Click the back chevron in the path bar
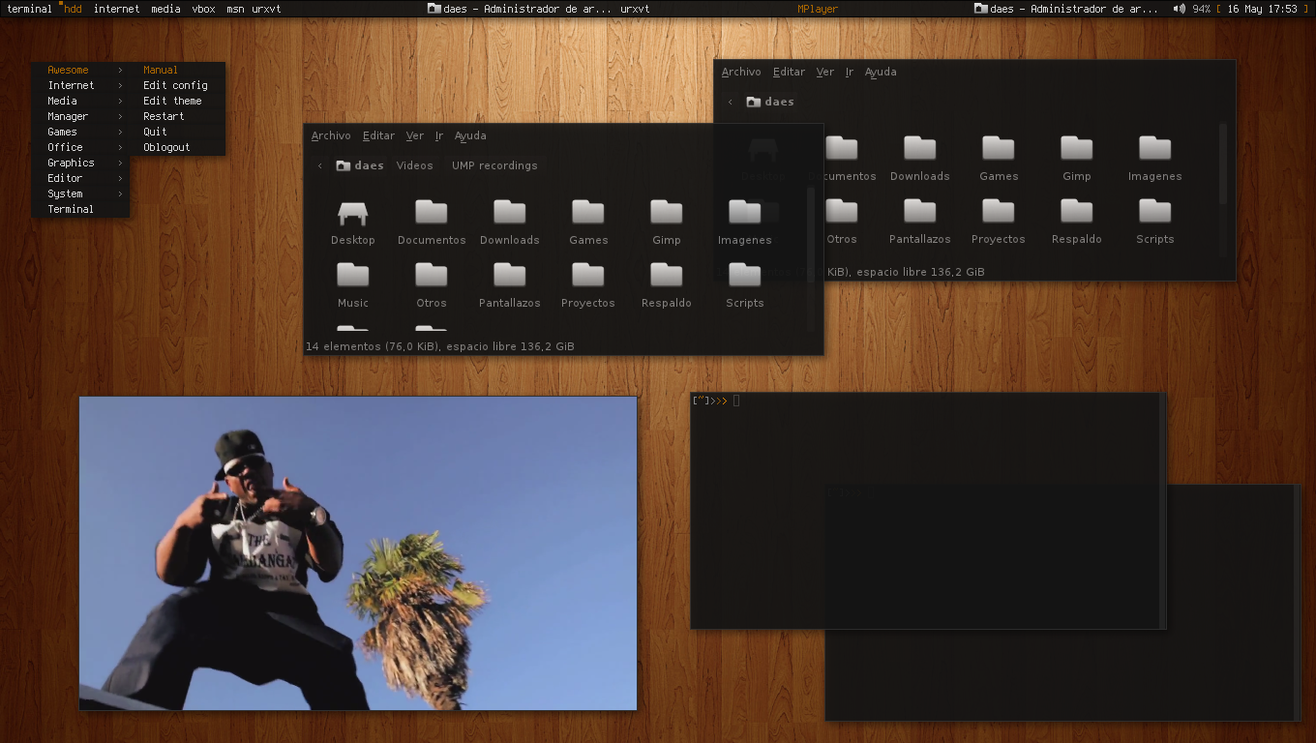Image resolution: width=1316 pixels, height=743 pixels. click(319, 165)
